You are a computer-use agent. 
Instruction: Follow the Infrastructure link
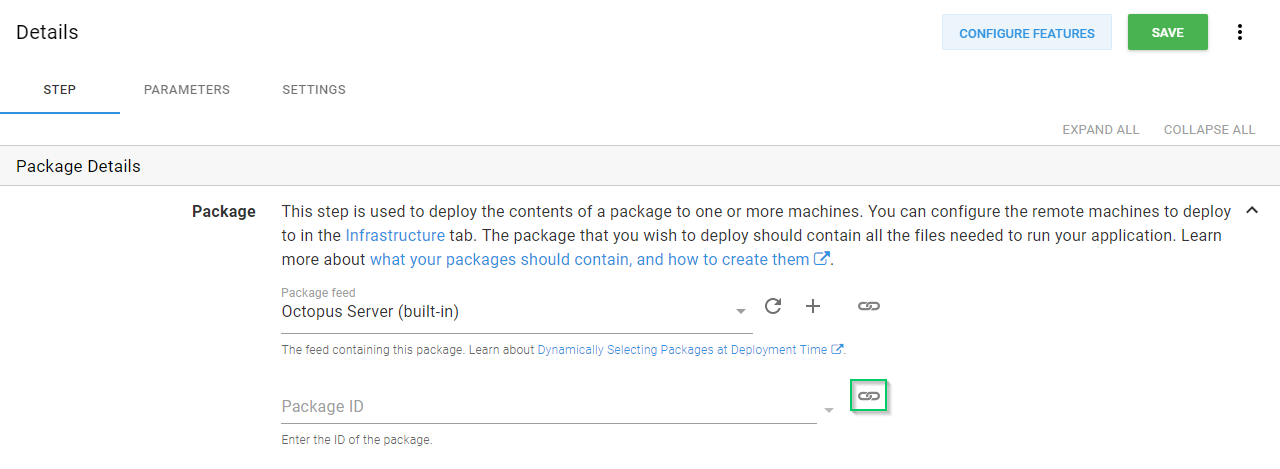(395, 236)
